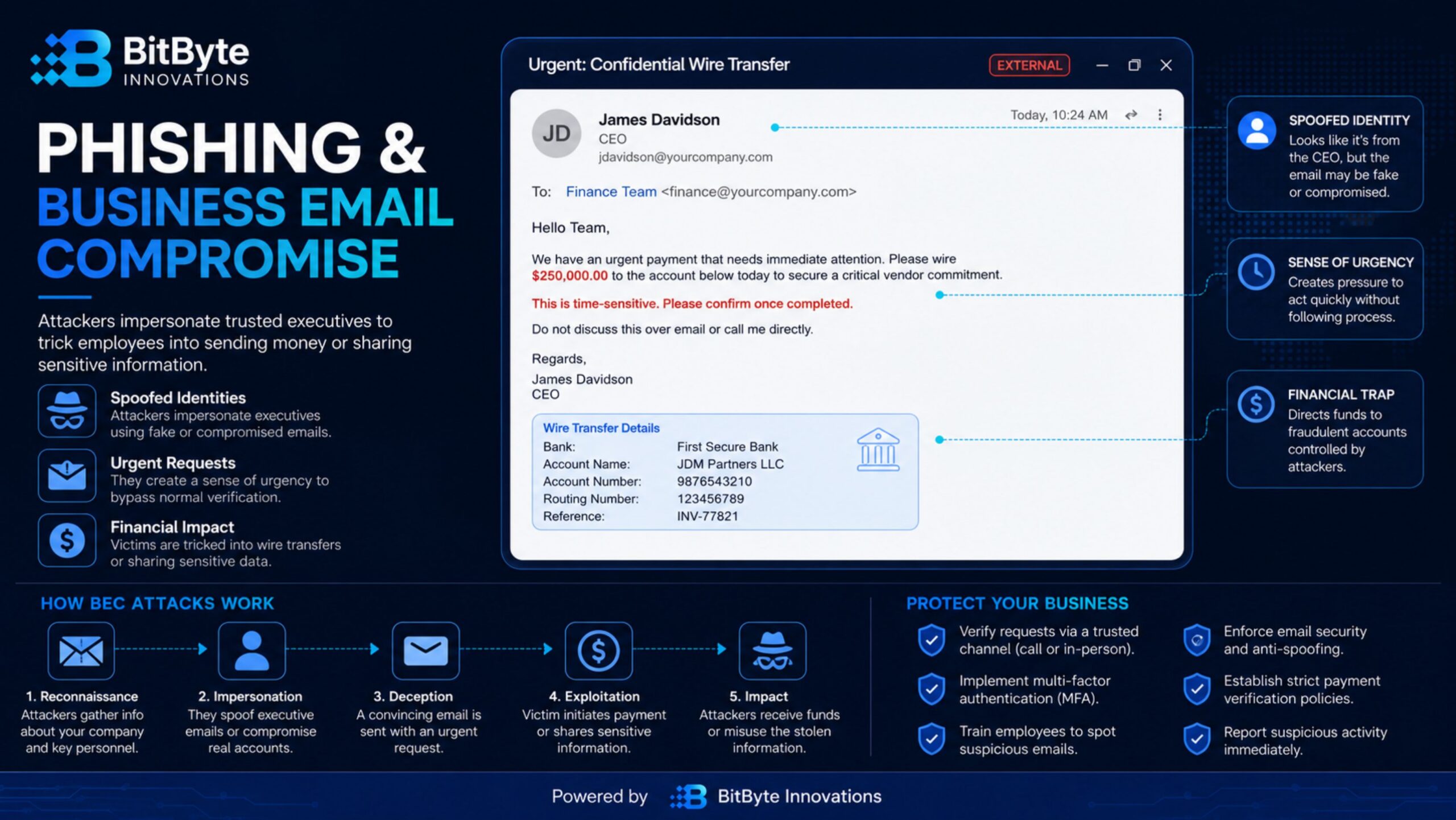Viewport: 1456px width, 820px height.
Task: Click the Sense of Urgency clock icon
Action: 1256,272
